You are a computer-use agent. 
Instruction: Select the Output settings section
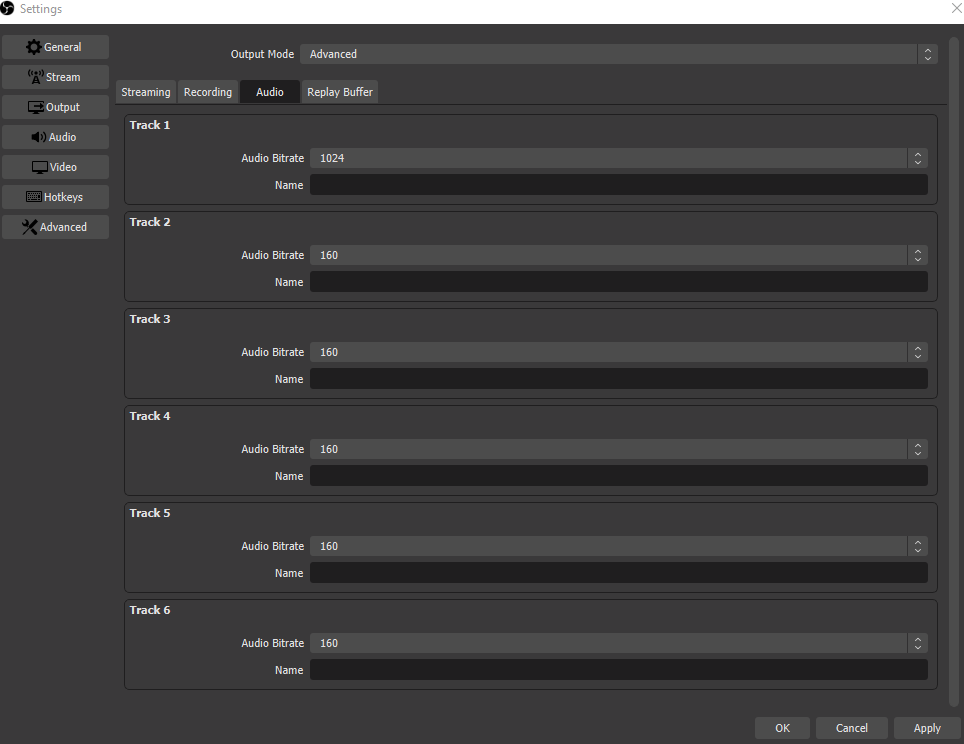click(55, 107)
